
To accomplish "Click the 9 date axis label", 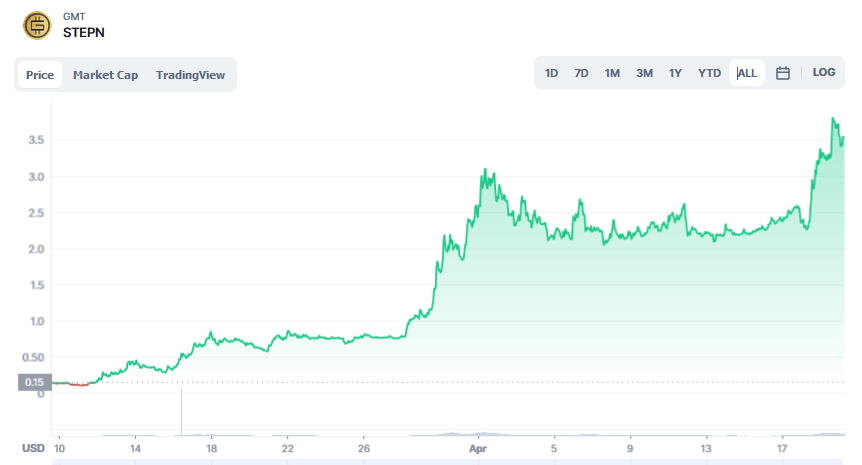I will pos(630,449).
